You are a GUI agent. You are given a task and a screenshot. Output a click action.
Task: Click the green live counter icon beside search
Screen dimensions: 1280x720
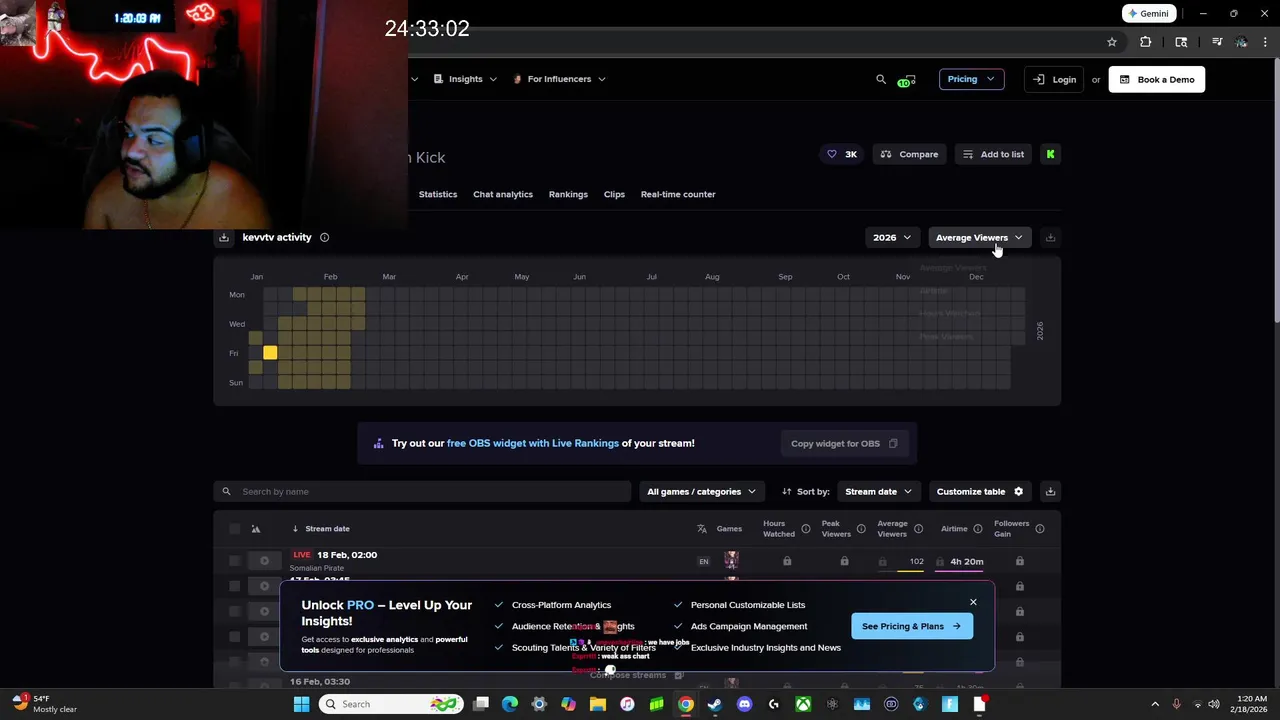coord(906,80)
